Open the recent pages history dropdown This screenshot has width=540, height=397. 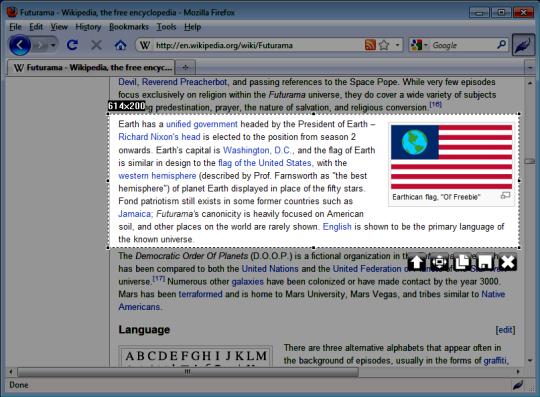pyautogui.click(x=53, y=45)
